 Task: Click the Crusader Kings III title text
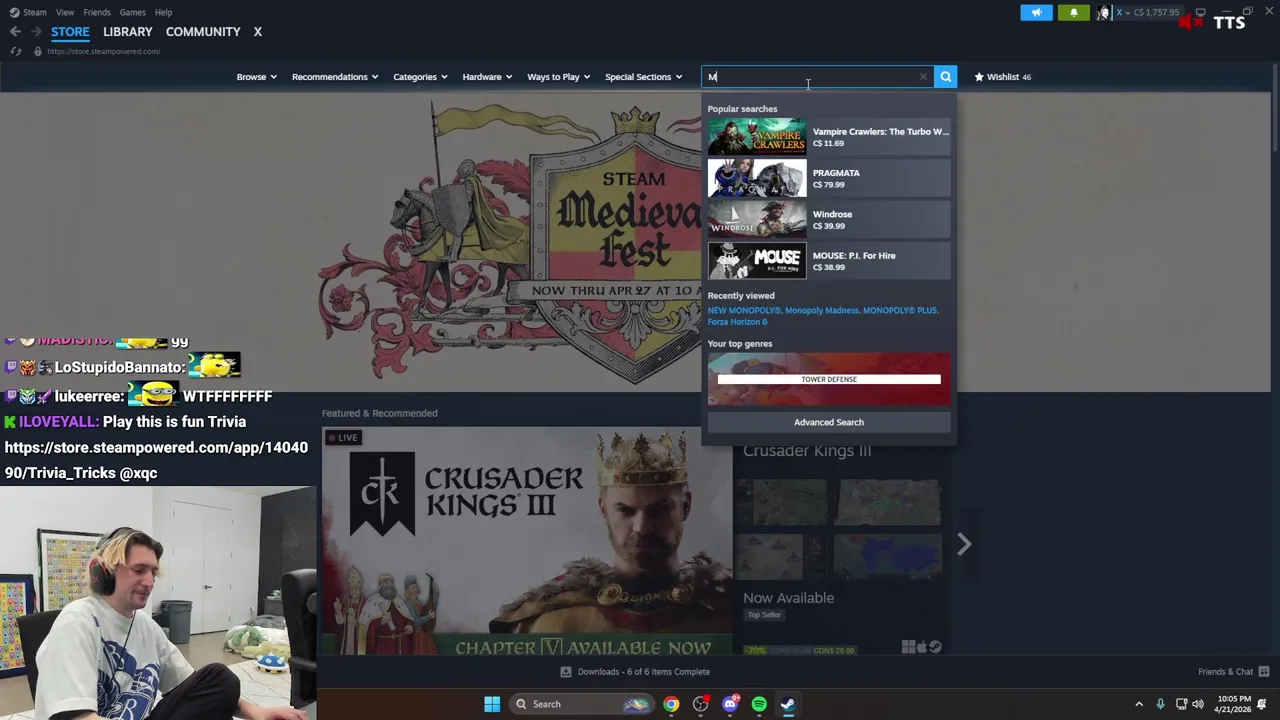point(807,451)
